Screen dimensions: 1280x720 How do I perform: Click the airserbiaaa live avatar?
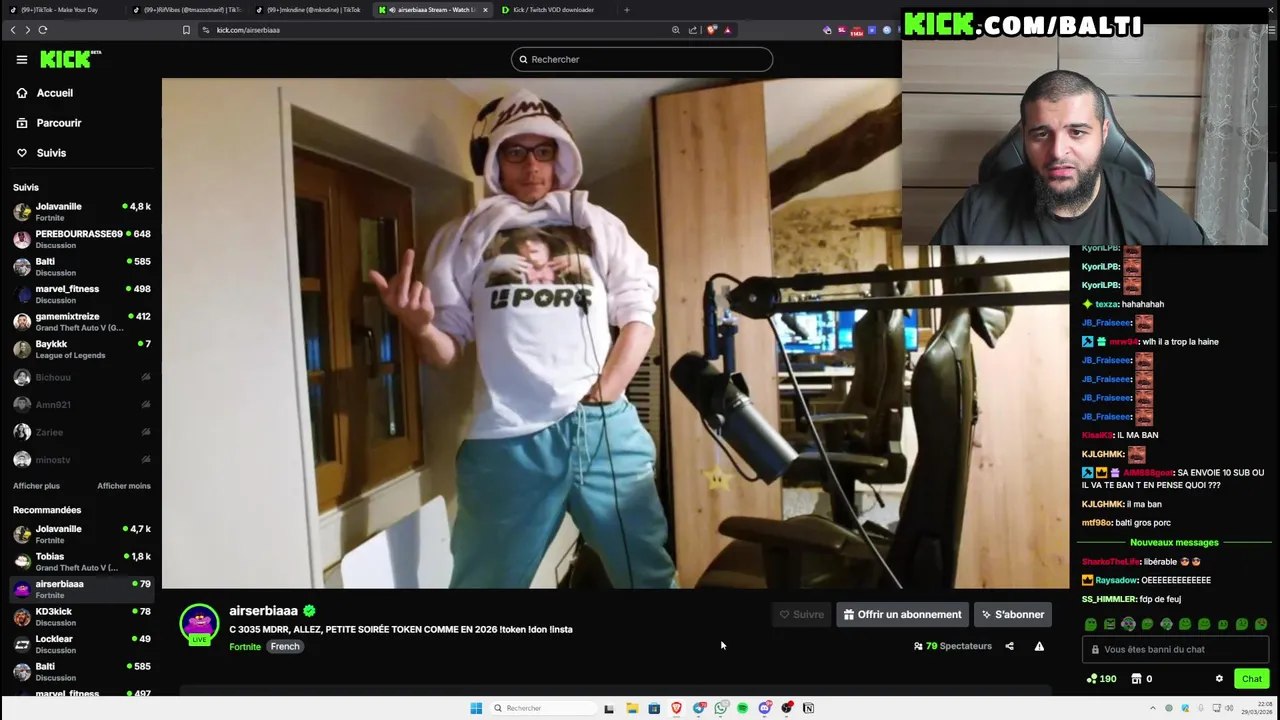tap(199, 624)
